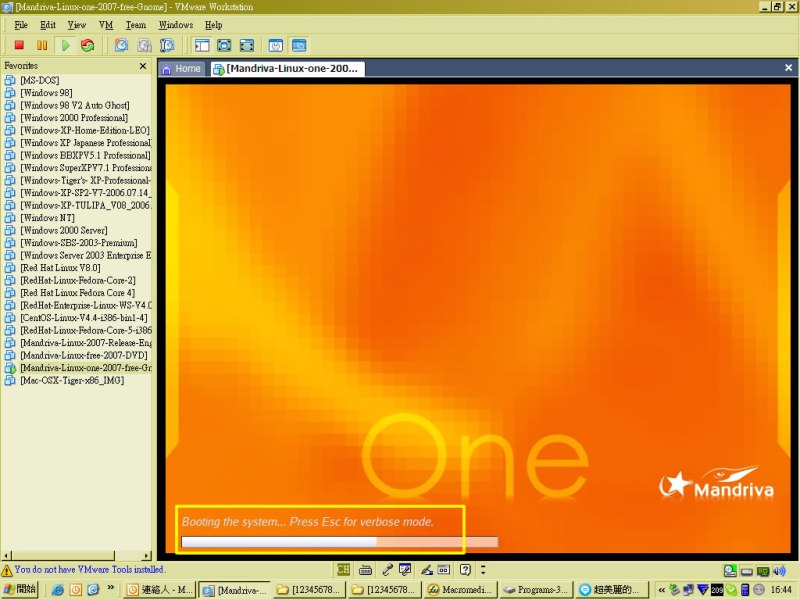Close the Favorites panel
This screenshot has height=600, width=800.
[x=143, y=66]
